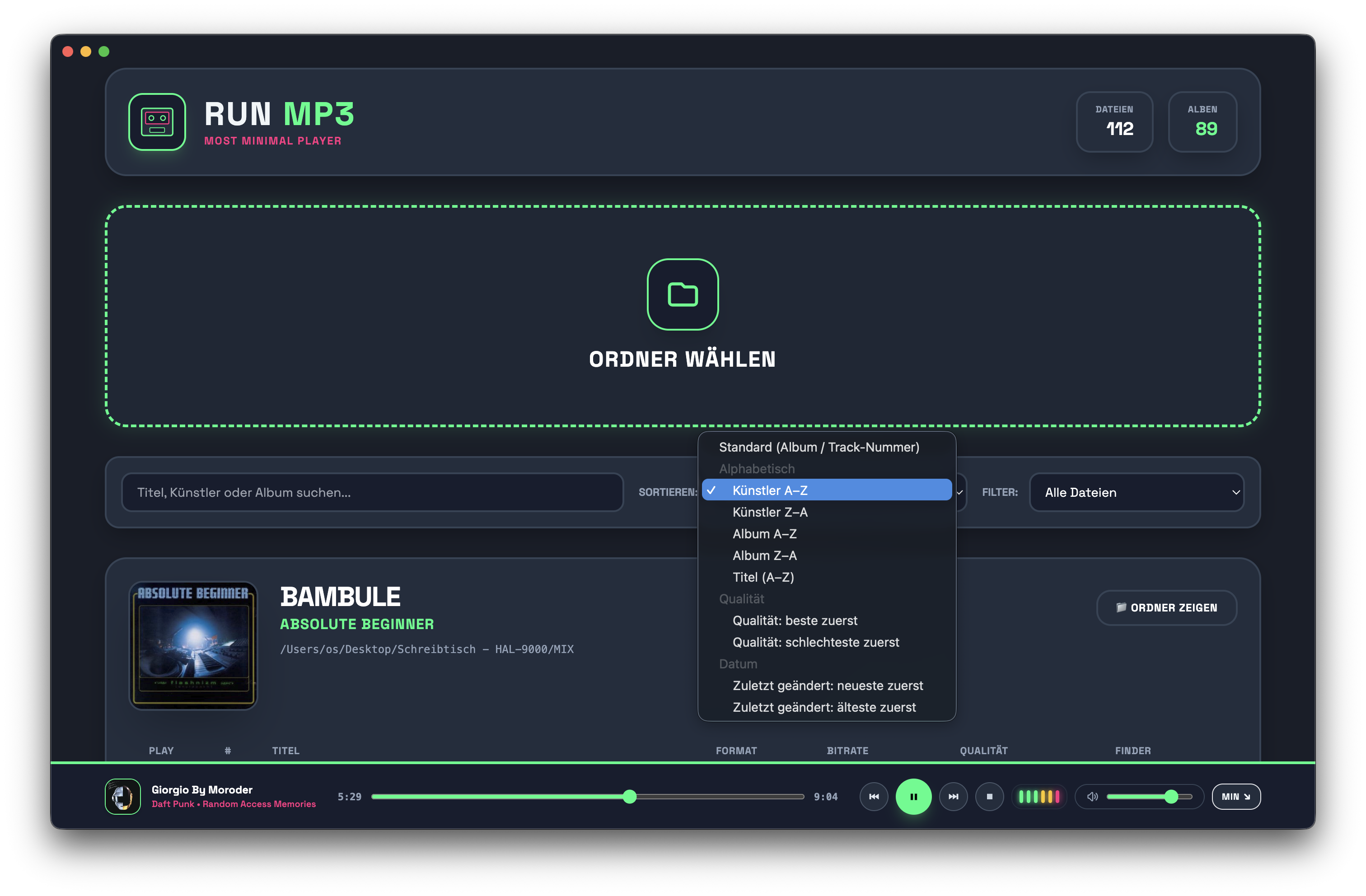Click the Absolute Beginner album cover
Screen dimensions: 1366x896
[x=193, y=645]
